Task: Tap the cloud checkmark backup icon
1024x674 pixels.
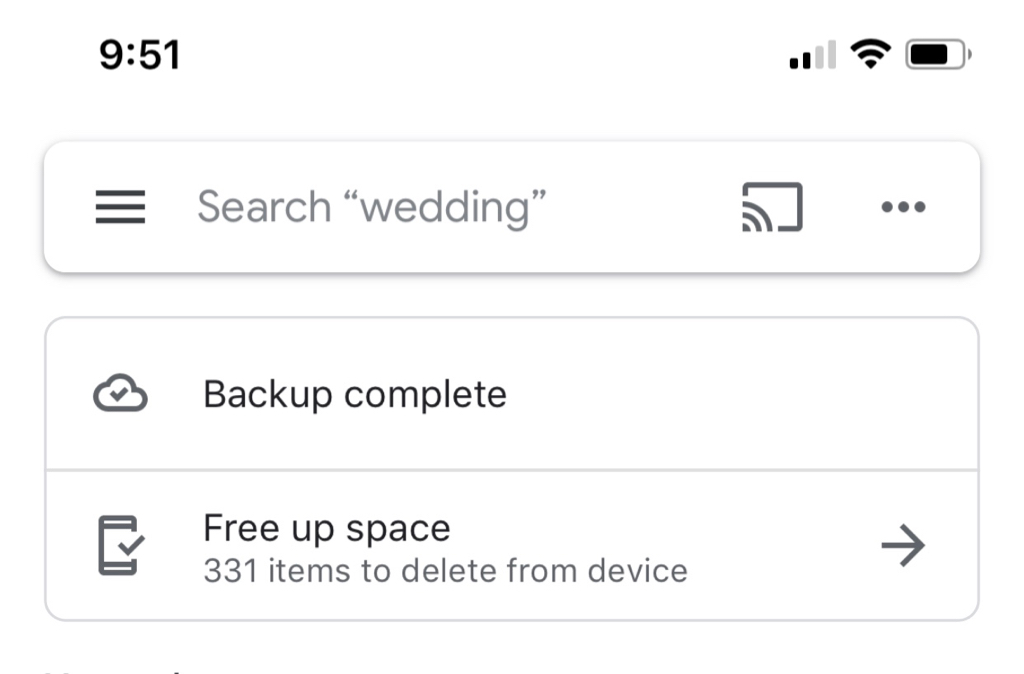Action: 120,393
